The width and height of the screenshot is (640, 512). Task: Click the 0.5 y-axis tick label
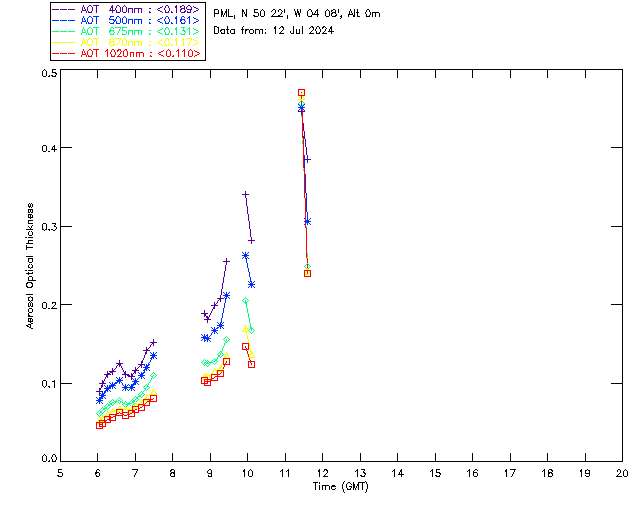point(49,73)
